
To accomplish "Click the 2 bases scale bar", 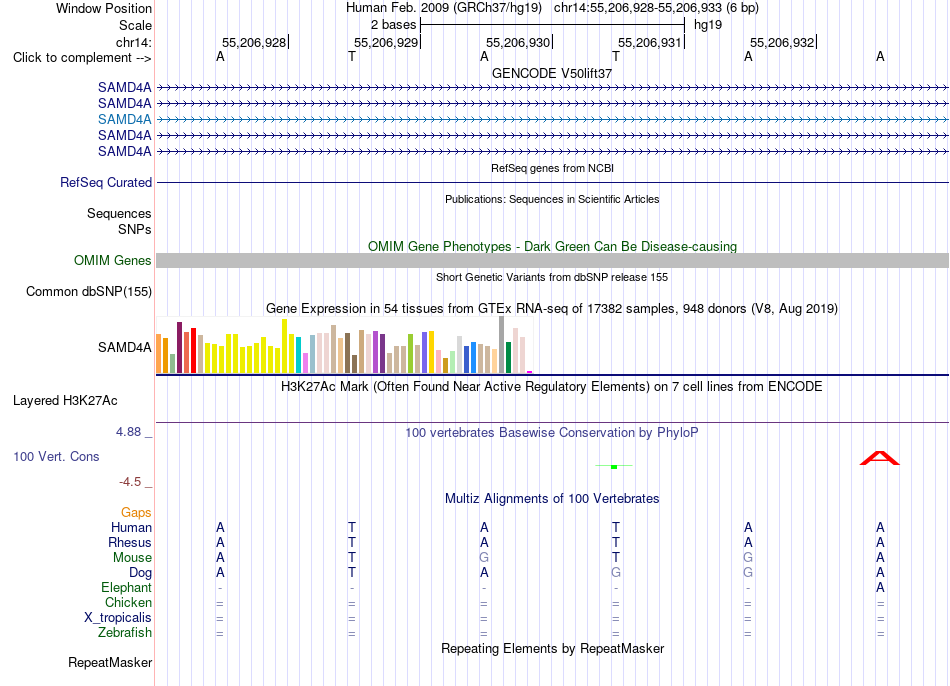I will click(x=552, y=25).
